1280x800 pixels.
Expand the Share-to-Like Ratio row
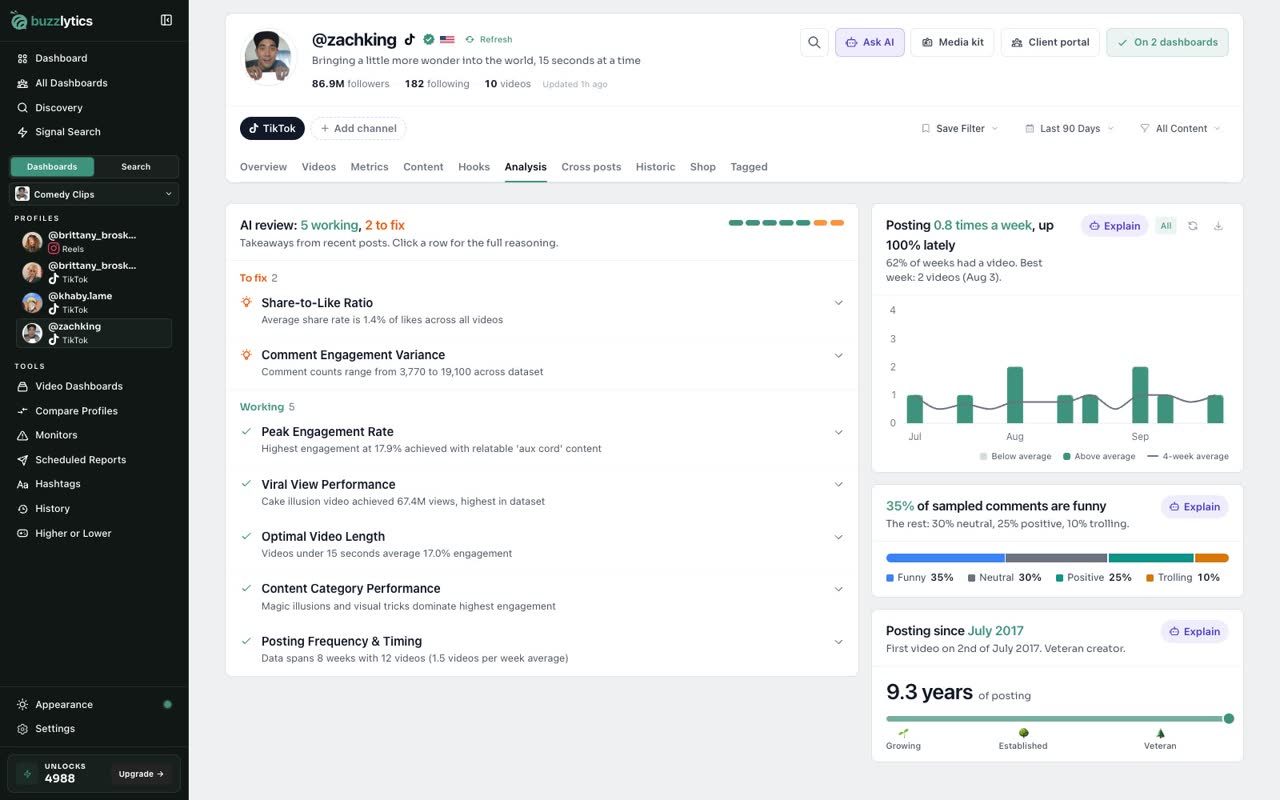pos(542,311)
